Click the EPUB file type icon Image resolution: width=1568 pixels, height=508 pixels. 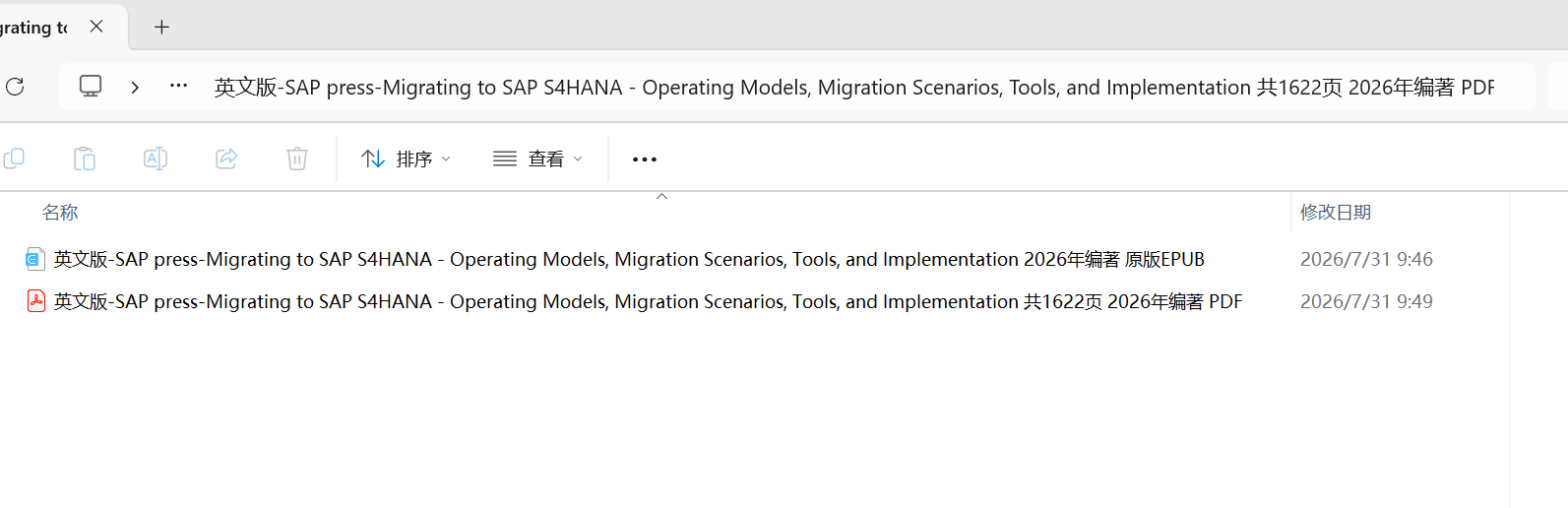click(35, 259)
